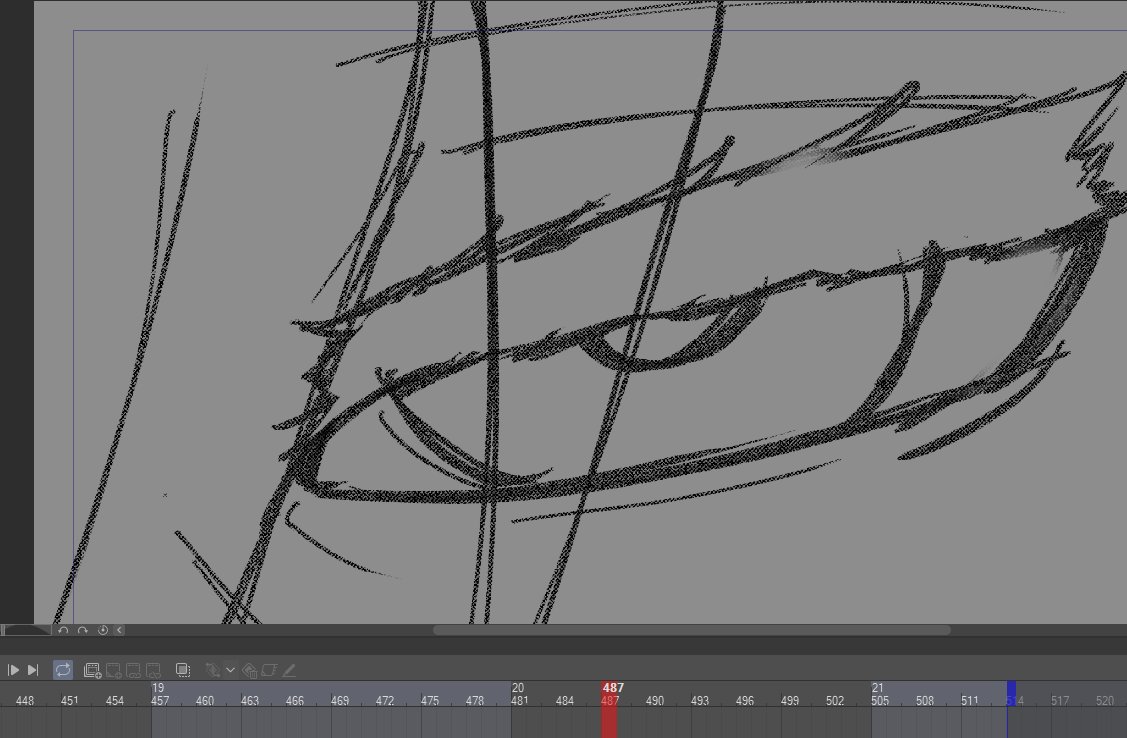Select frame 502 on the ruler
The image size is (1127, 738).
835,701
